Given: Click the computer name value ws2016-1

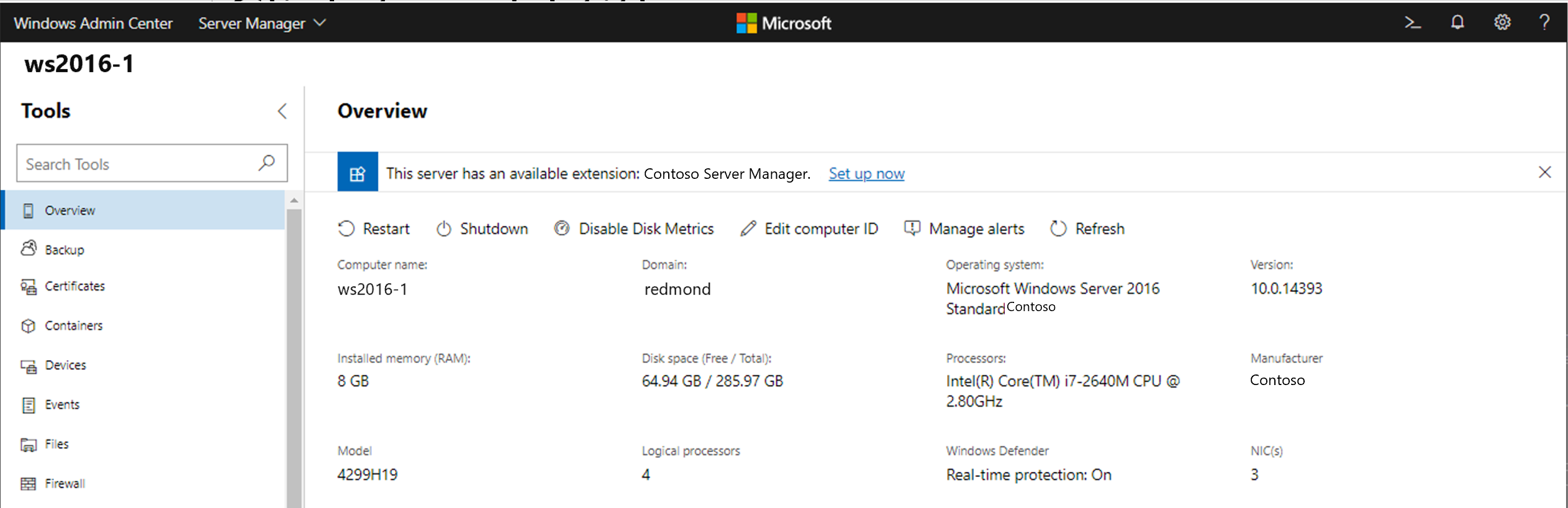Looking at the screenshot, I should point(373,289).
